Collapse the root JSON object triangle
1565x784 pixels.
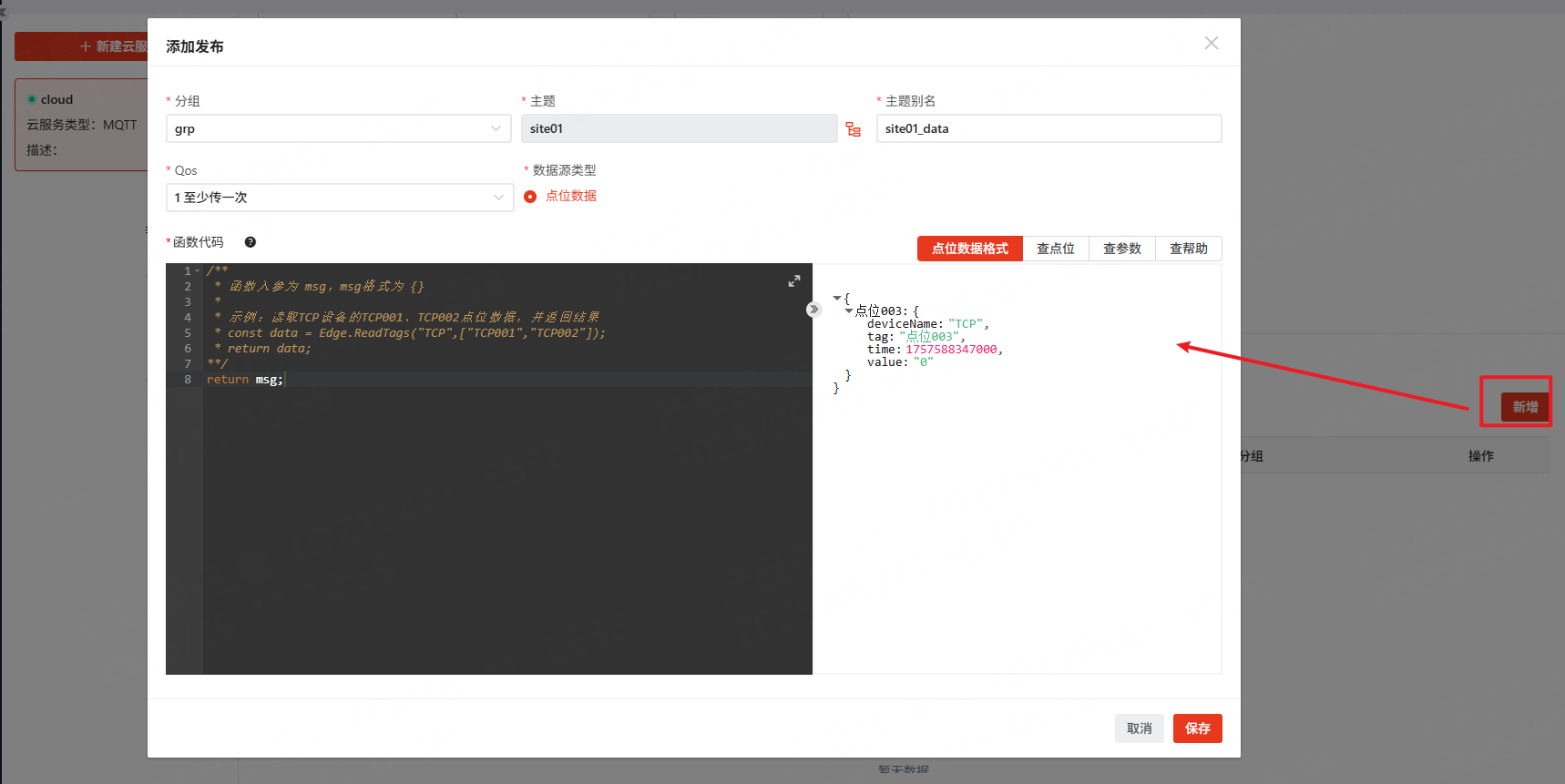click(x=837, y=298)
